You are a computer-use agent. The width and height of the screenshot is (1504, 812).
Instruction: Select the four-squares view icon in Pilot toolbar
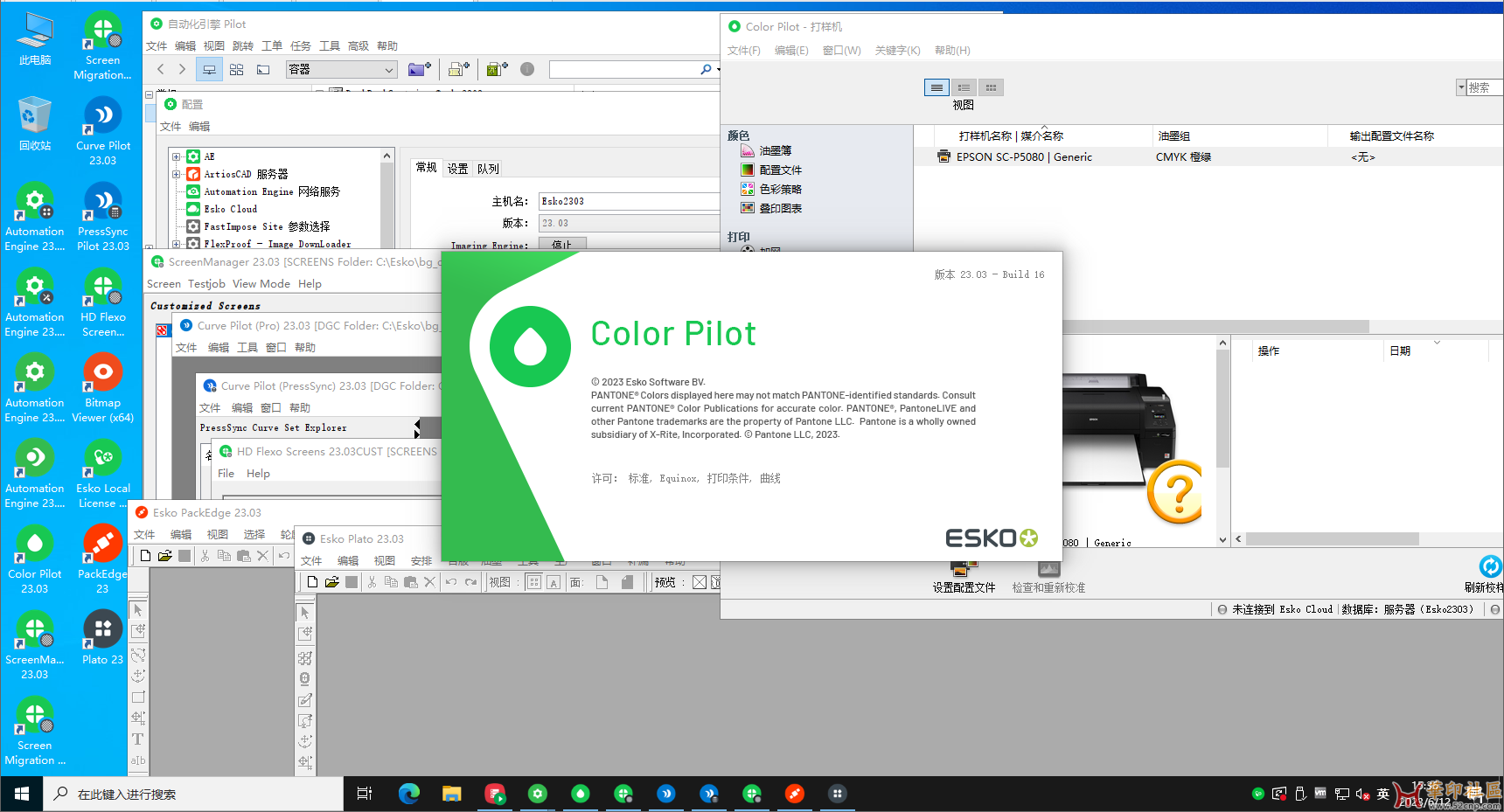coord(236,69)
